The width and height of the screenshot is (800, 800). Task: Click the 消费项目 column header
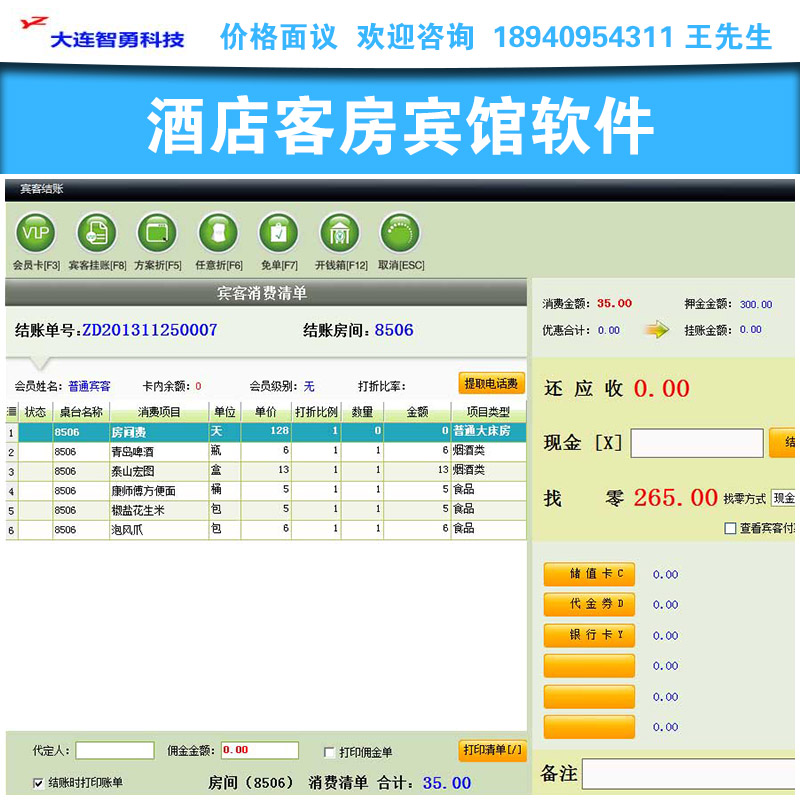coord(159,412)
